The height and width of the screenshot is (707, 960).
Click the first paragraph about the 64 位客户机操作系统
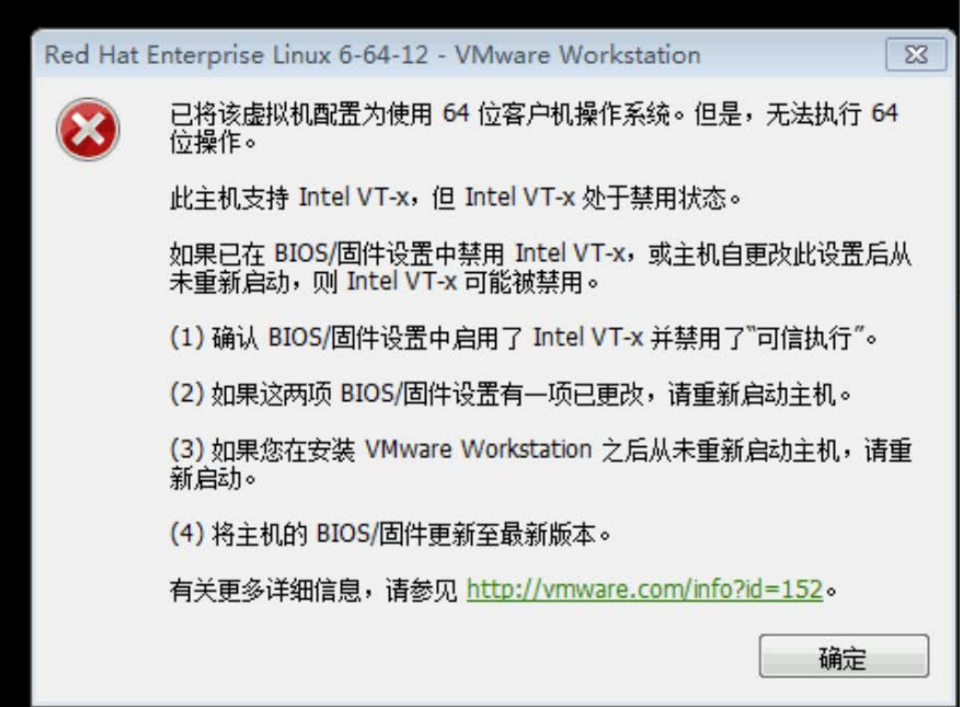tap(534, 128)
